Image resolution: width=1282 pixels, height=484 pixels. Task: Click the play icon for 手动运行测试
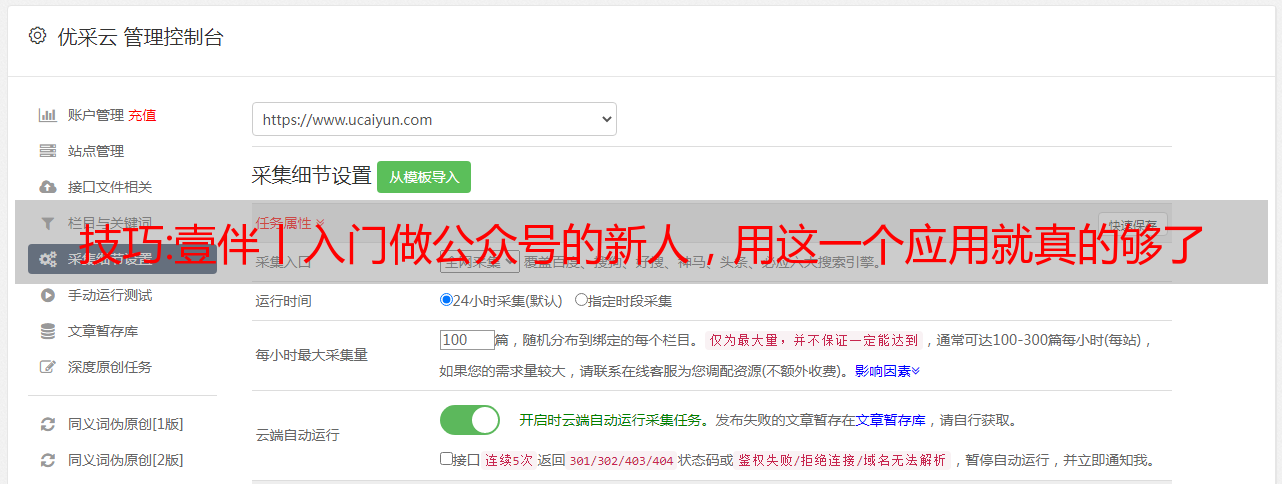(x=47, y=295)
